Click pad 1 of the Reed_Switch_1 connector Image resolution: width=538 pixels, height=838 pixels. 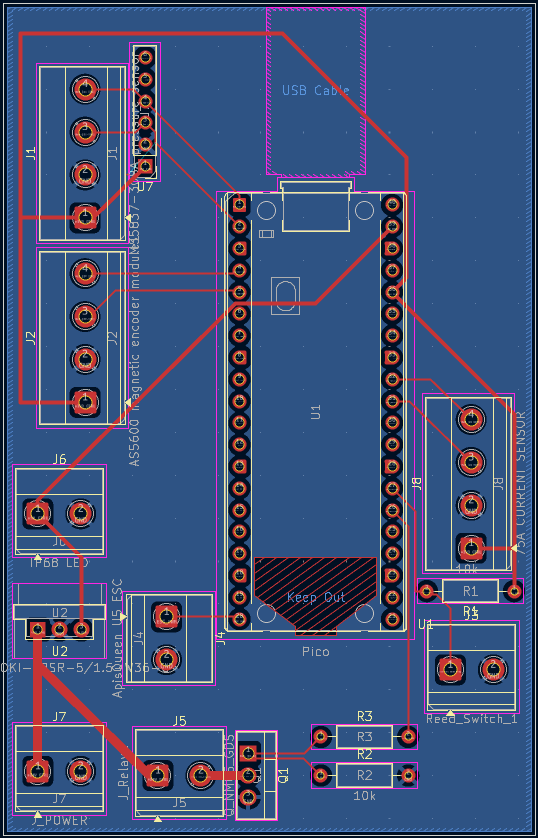449,670
